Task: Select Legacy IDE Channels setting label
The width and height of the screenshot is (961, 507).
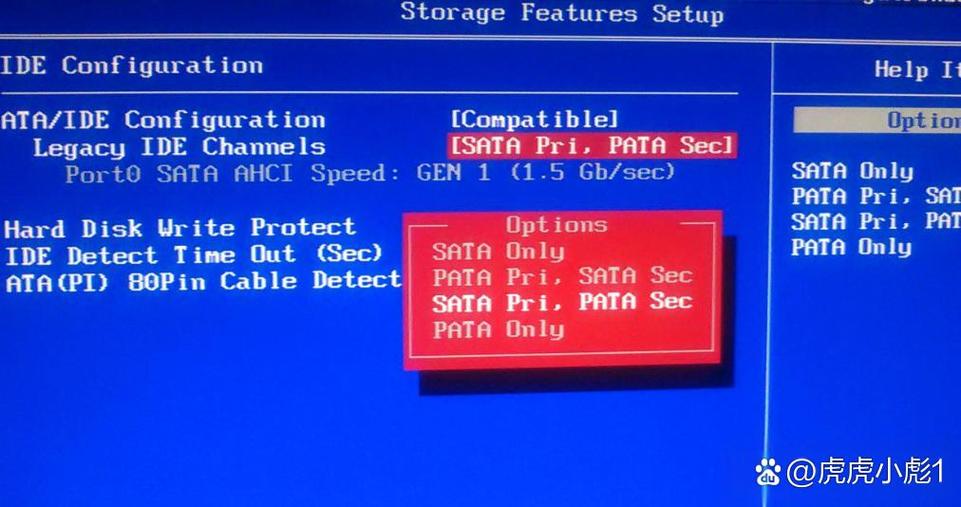Action: pos(179,147)
